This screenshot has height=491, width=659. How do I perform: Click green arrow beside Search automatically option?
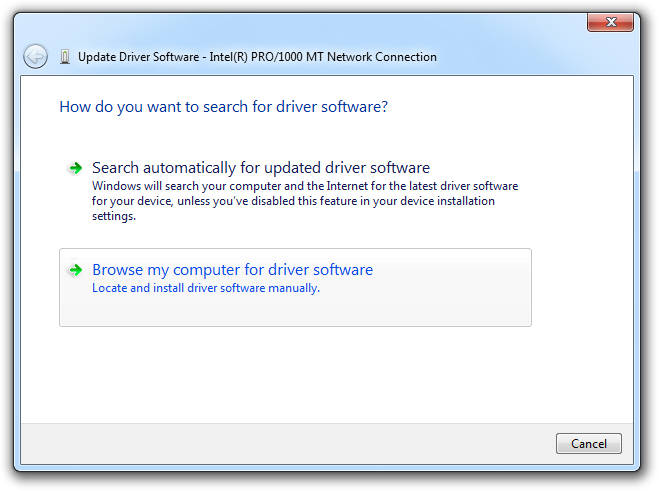click(76, 168)
